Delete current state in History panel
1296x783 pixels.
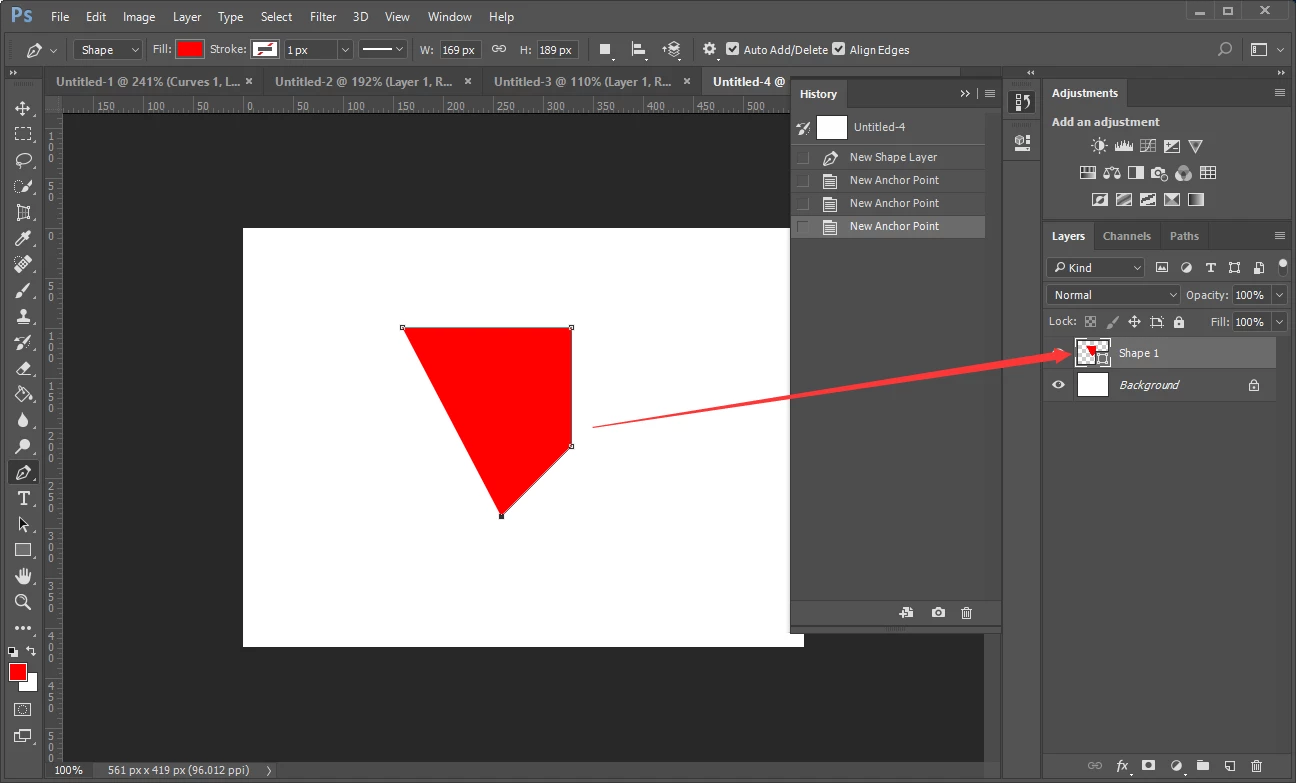[x=966, y=612]
